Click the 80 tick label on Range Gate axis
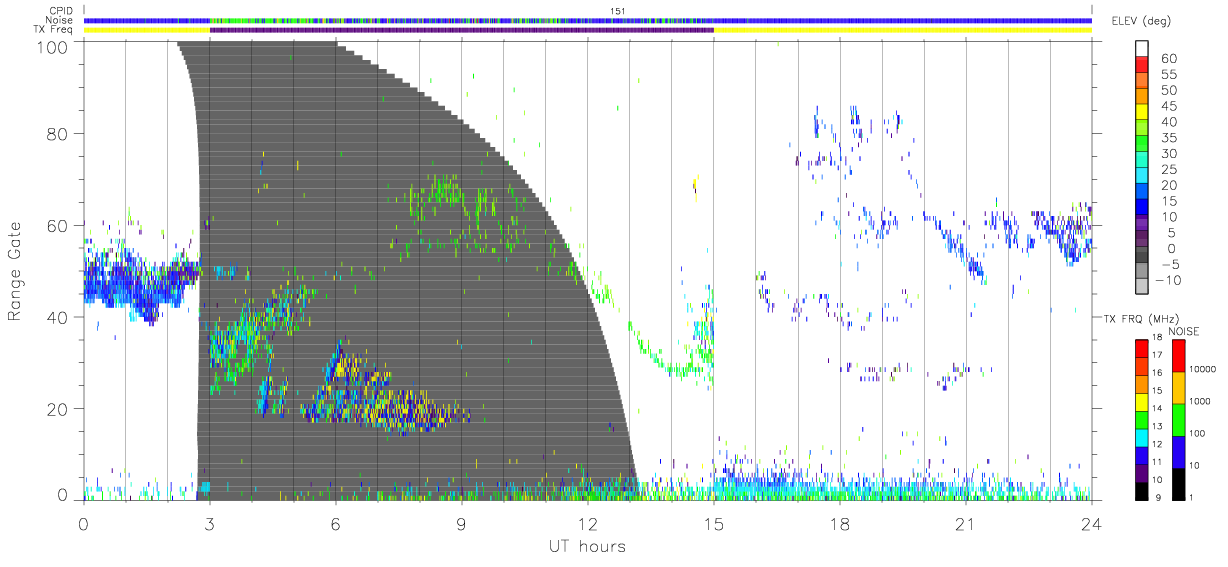Viewport: 1228px width, 567px height. point(59,134)
